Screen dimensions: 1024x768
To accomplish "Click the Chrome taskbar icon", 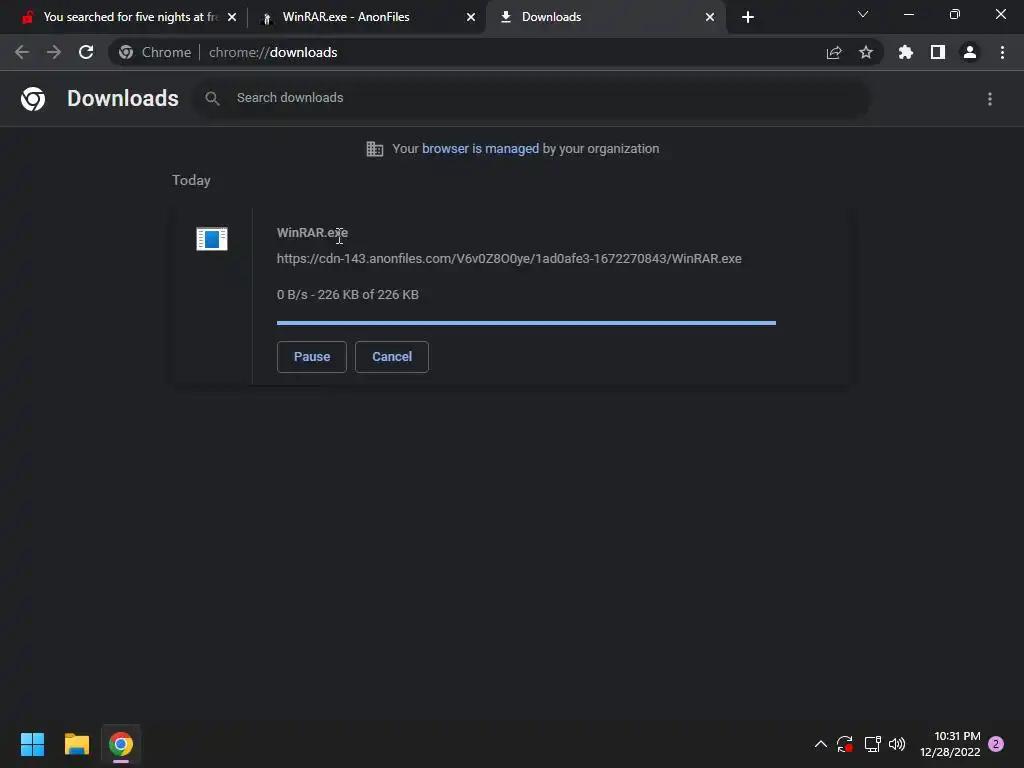I will pos(121,744).
